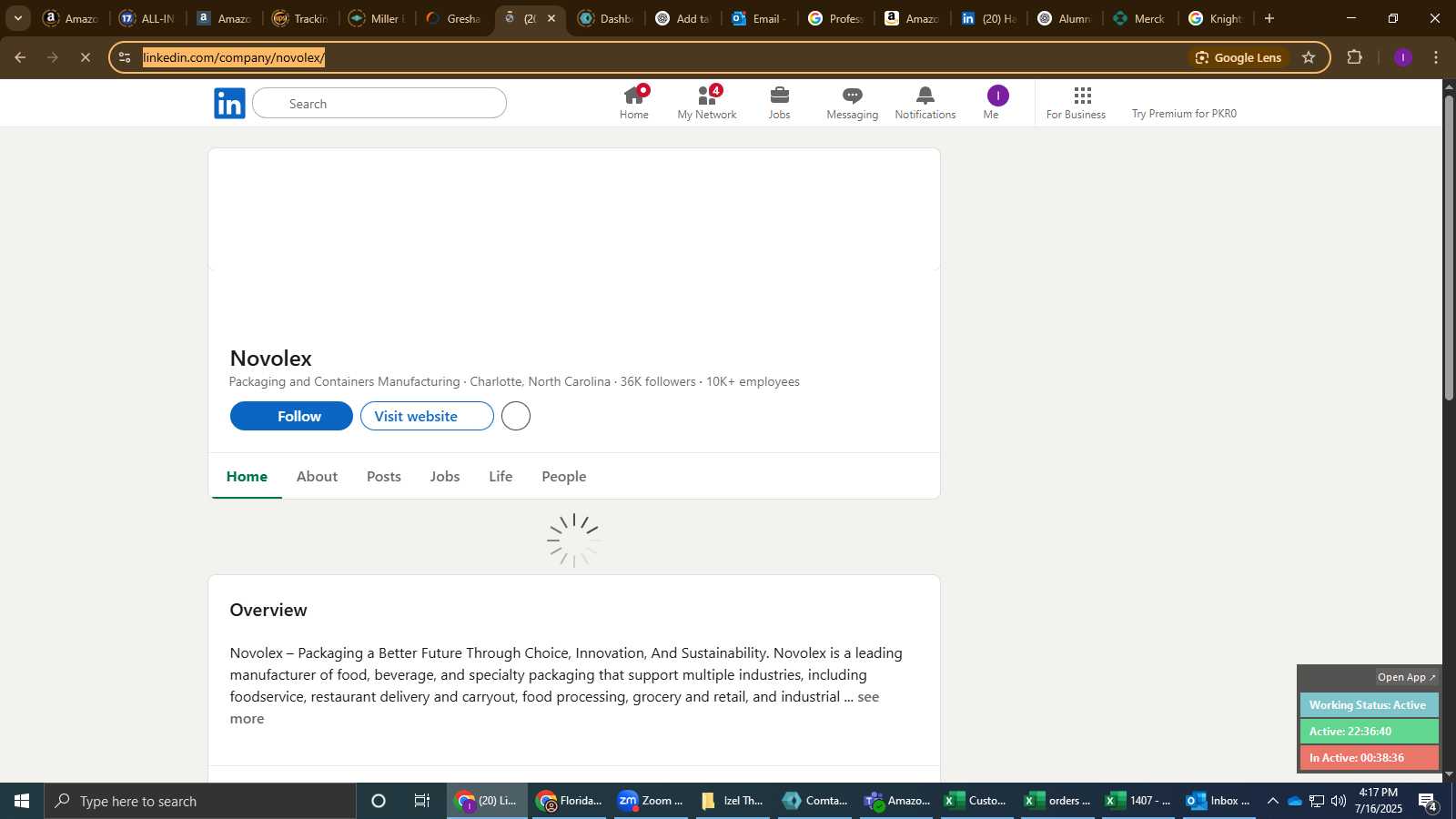Switch to the Dashboard browser tab
The image size is (1456, 819).
pos(606,18)
